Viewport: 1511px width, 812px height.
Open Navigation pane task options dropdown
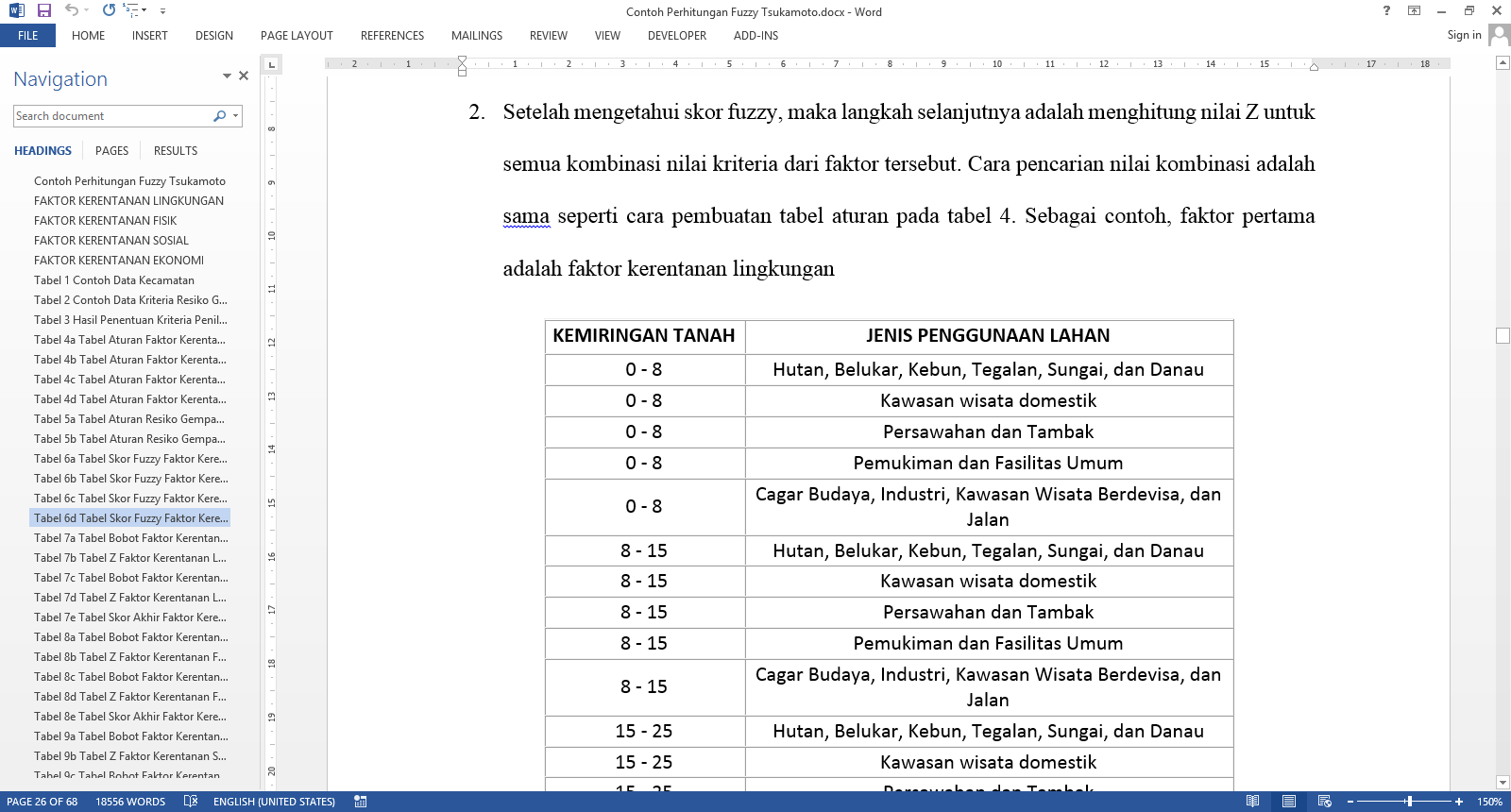click(x=227, y=76)
